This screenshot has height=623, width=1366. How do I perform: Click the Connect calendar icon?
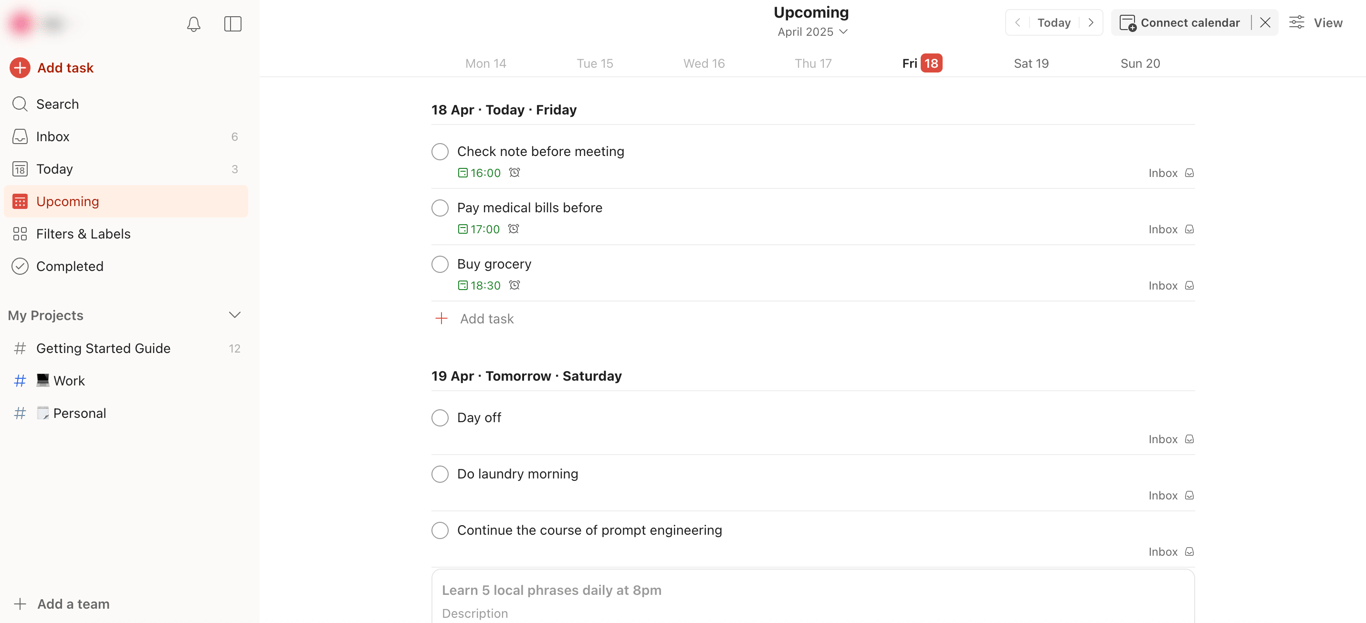click(x=1128, y=23)
